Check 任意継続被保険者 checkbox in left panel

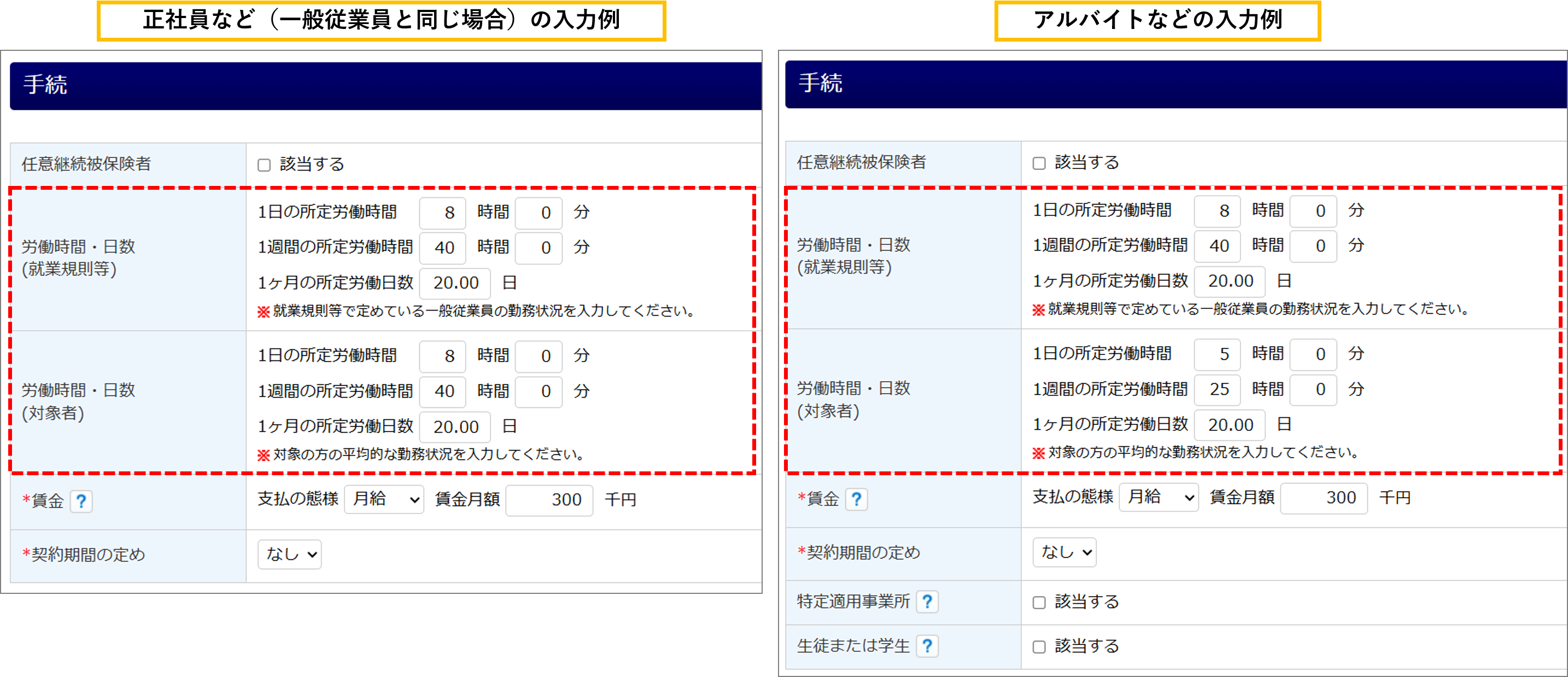click(264, 165)
